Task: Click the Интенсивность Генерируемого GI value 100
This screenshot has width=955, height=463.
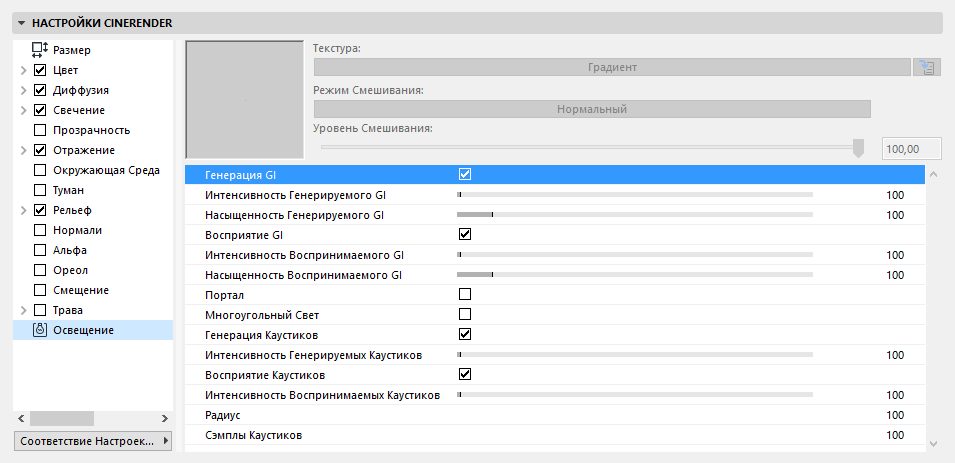Action: pyautogui.click(x=895, y=195)
